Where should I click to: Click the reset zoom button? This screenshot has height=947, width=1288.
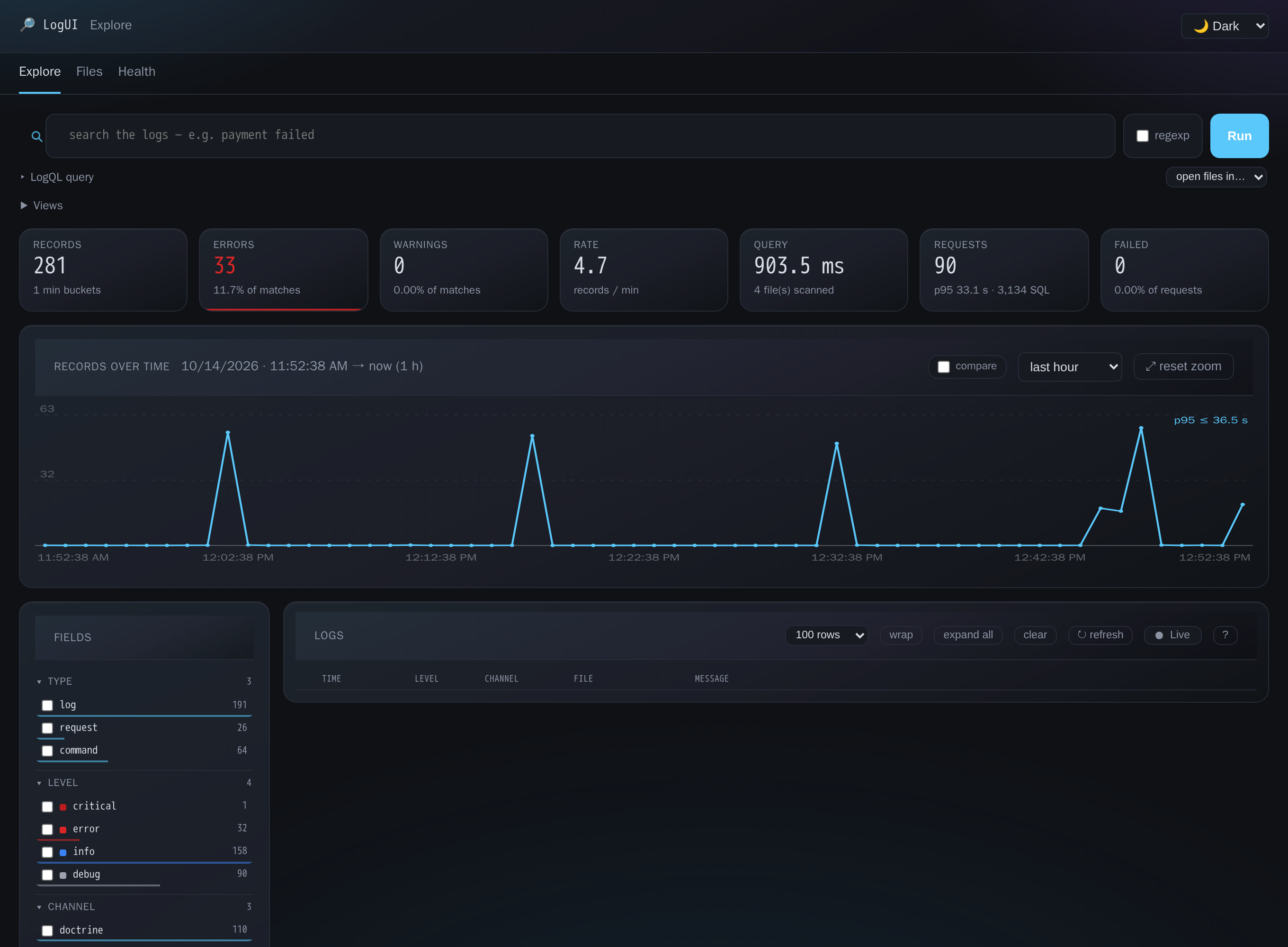pyautogui.click(x=1183, y=366)
